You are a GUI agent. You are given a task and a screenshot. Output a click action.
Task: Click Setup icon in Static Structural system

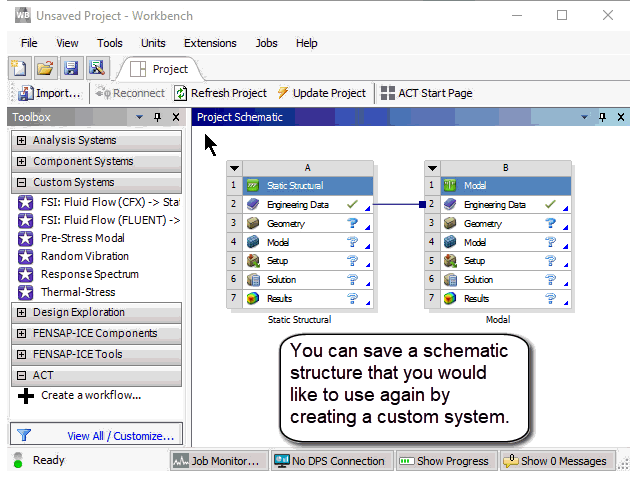coord(253,260)
